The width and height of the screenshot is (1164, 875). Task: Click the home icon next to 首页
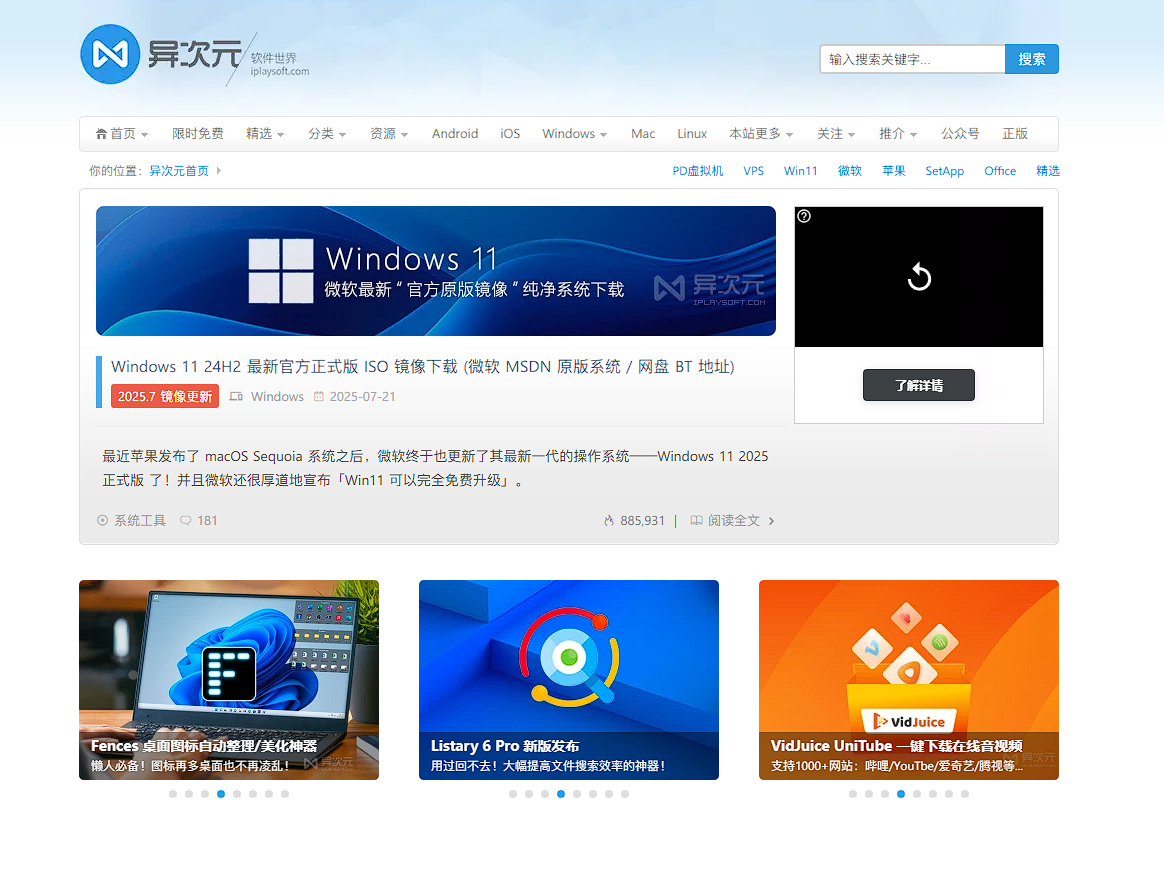[x=101, y=134]
